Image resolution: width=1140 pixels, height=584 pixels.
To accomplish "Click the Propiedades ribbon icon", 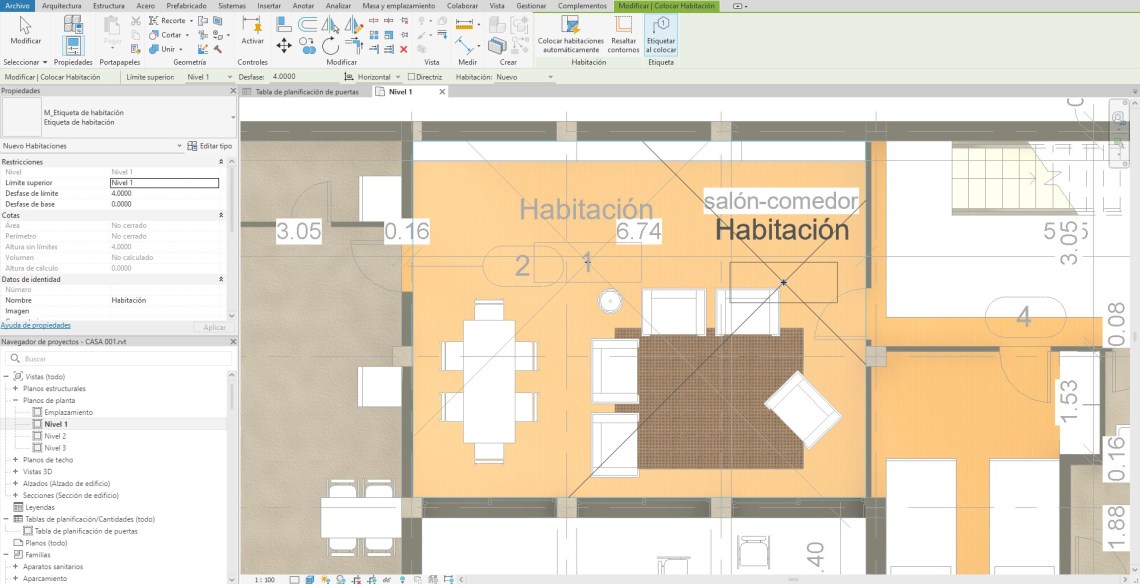I will (73, 35).
